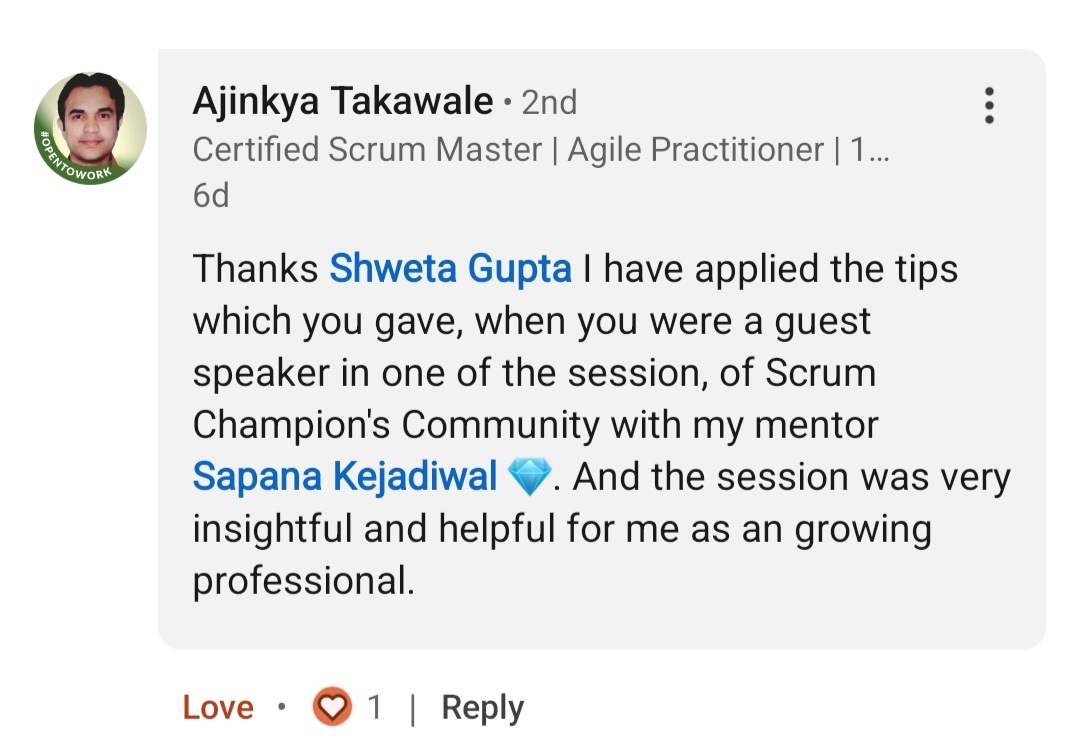This screenshot has height=755, width=1080.
Task: Click the blue diamond emoji after Sapana Kejadiwal
Action: click(x=529, y=478)
